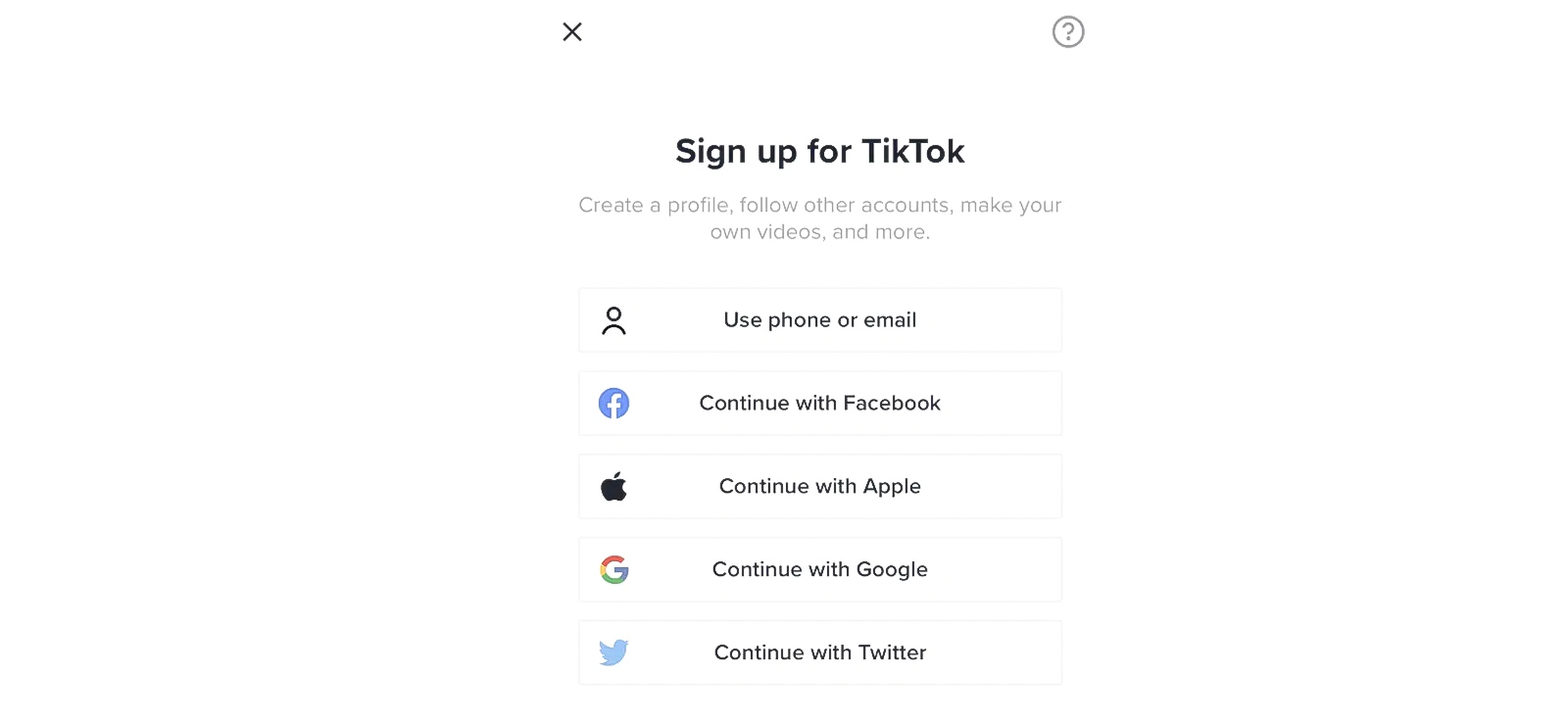Tap the 'Use phone or email' text label
Viewport: 1568px width, 724px height.
[x=820, y=320]
